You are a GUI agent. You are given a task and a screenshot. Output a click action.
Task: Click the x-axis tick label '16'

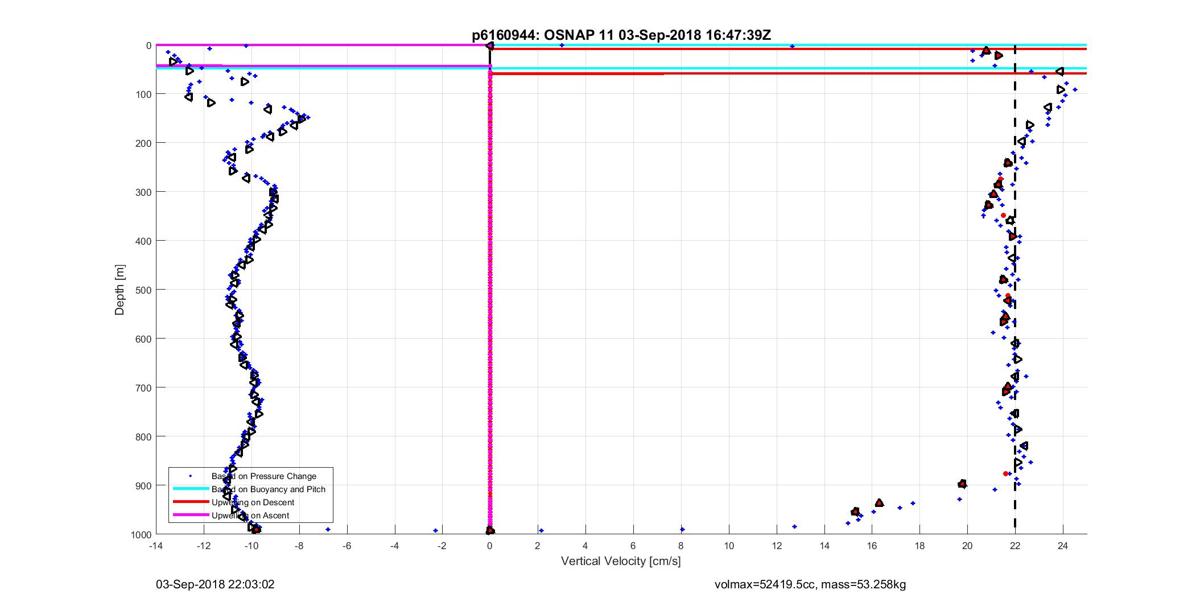coord(872,545)
